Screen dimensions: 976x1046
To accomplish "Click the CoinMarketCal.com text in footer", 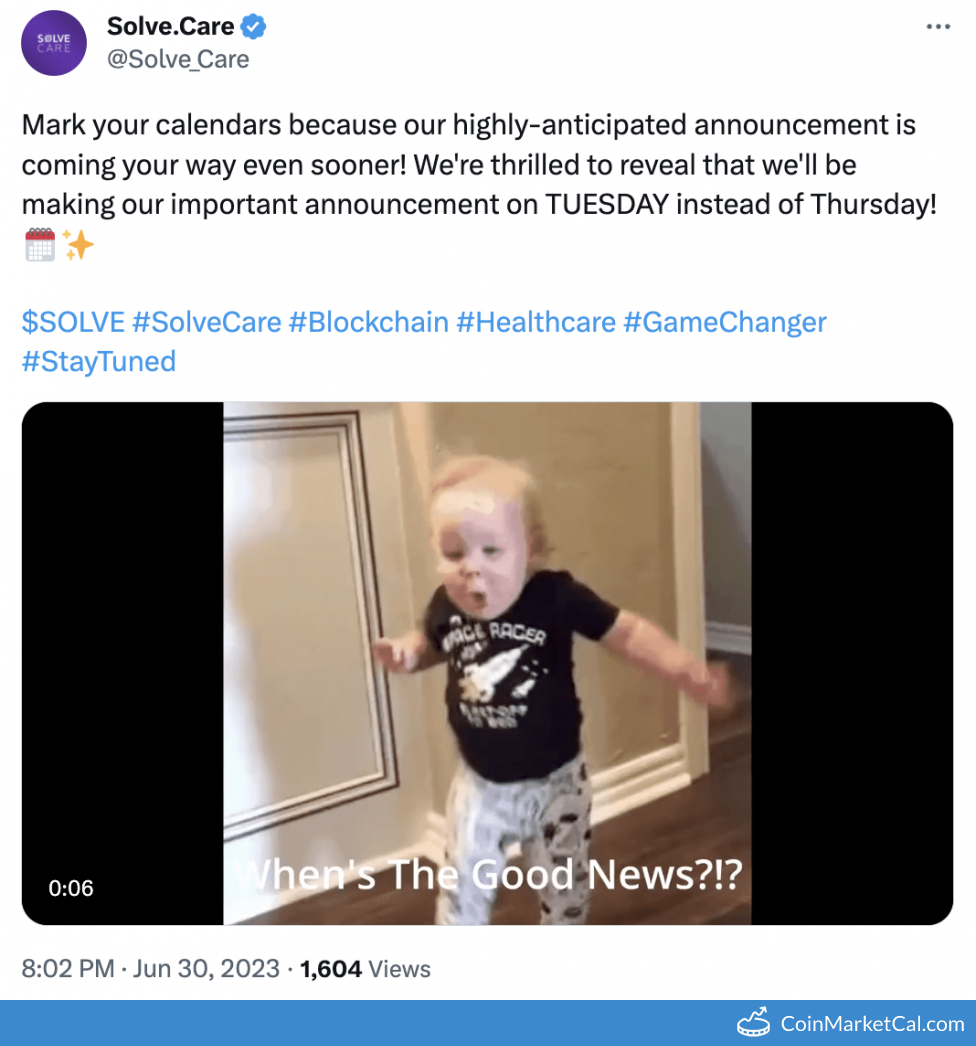I will [x=872, y=1023].
